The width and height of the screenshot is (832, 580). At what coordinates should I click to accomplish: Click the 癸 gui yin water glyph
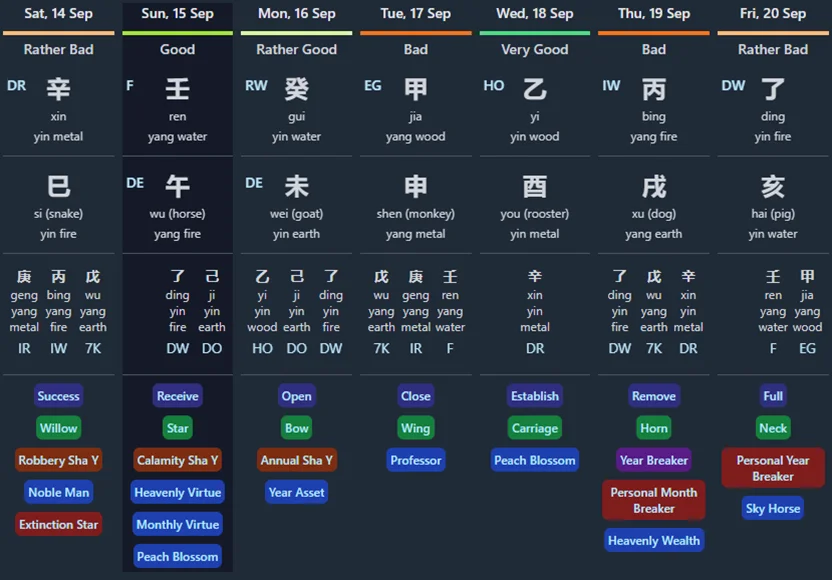pyautogui.click(x=297, y=90)
